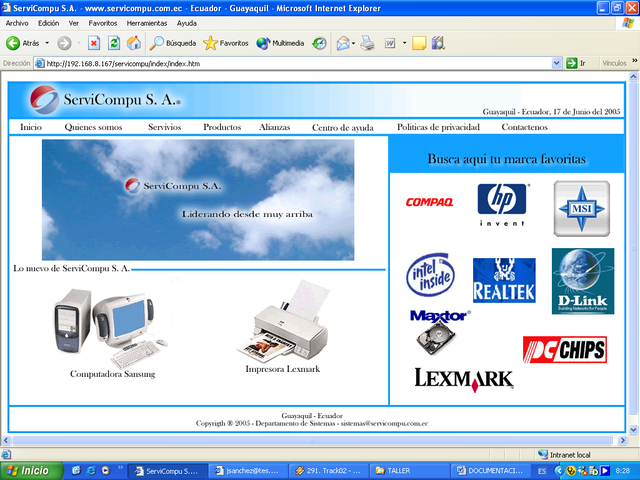Click the Internet Explorer quick launch icon
Viewport: 640px width, 480px height.
91,471
